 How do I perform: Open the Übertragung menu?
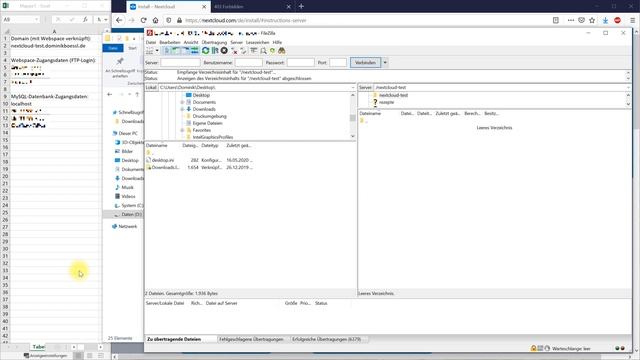point(214,42)
